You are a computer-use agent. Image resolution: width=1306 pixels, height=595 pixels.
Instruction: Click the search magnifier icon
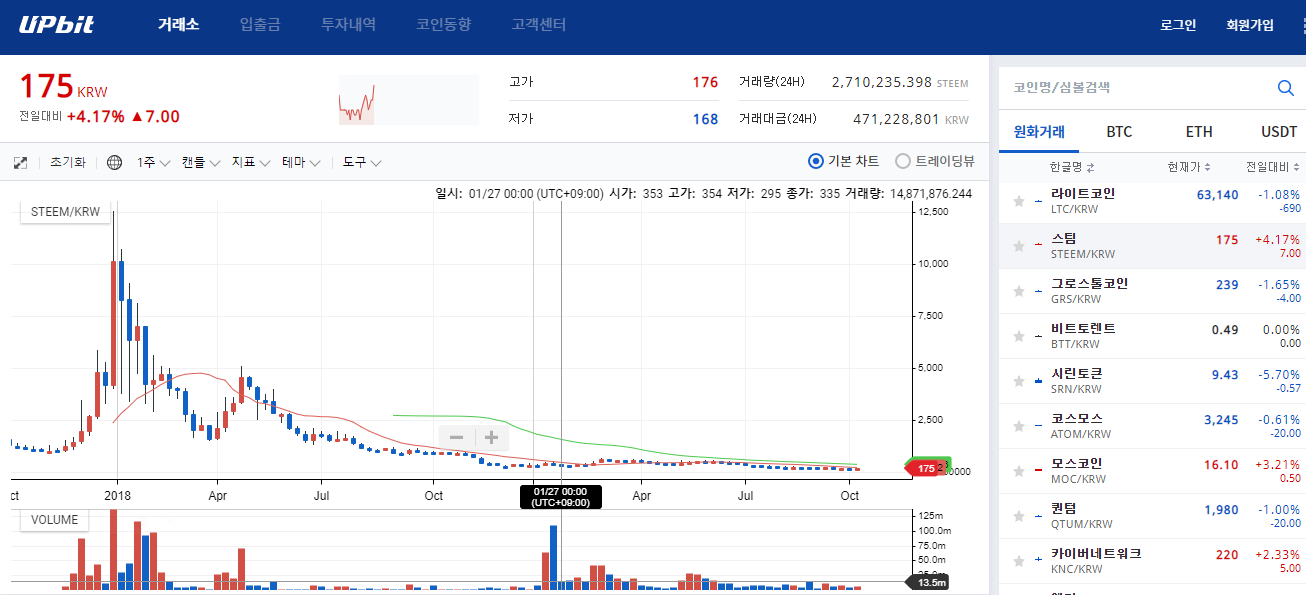pyautogui.click(x=1286, y=88)
